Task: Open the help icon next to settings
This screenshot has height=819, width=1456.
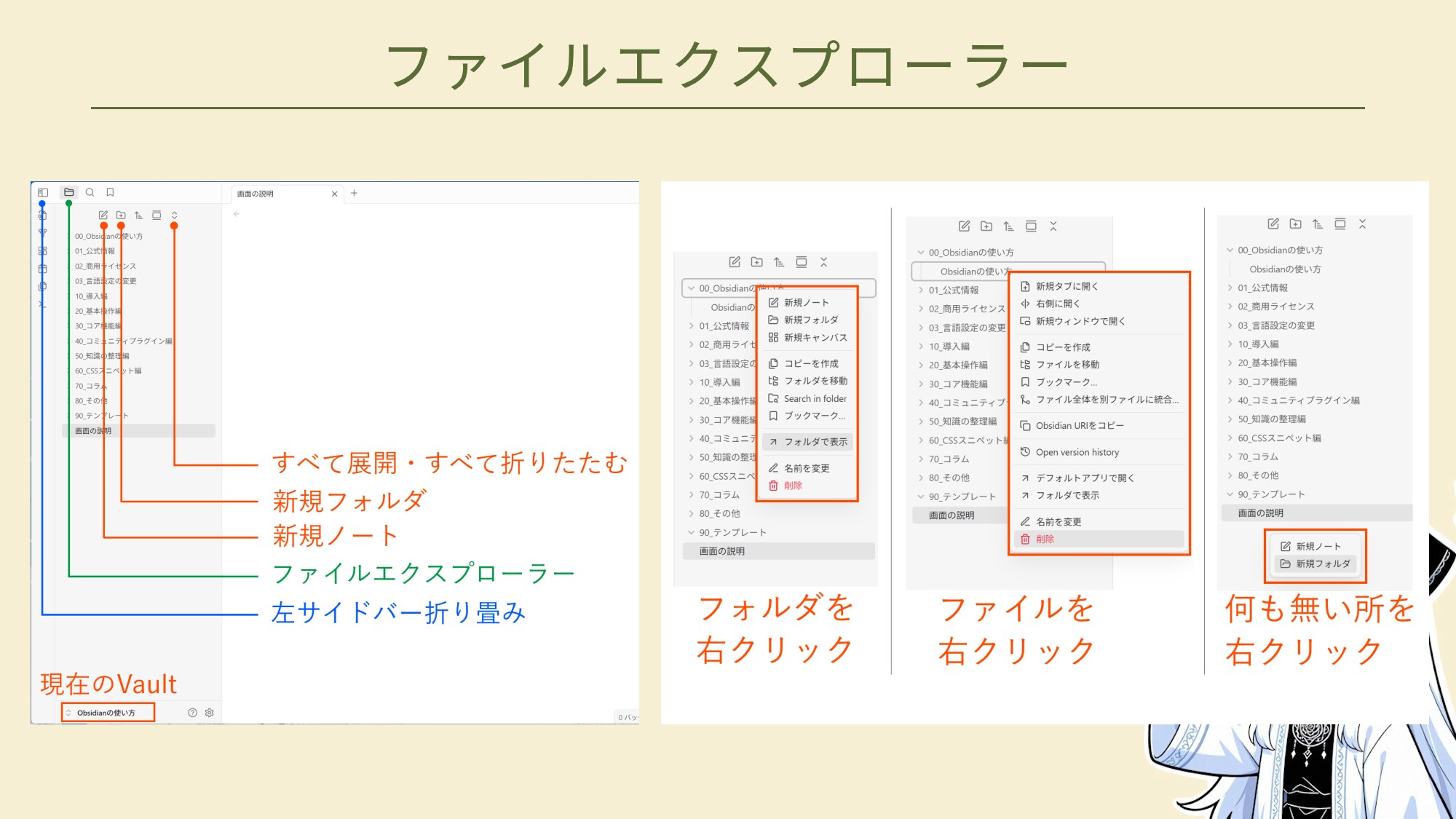Action: [192, 713]
